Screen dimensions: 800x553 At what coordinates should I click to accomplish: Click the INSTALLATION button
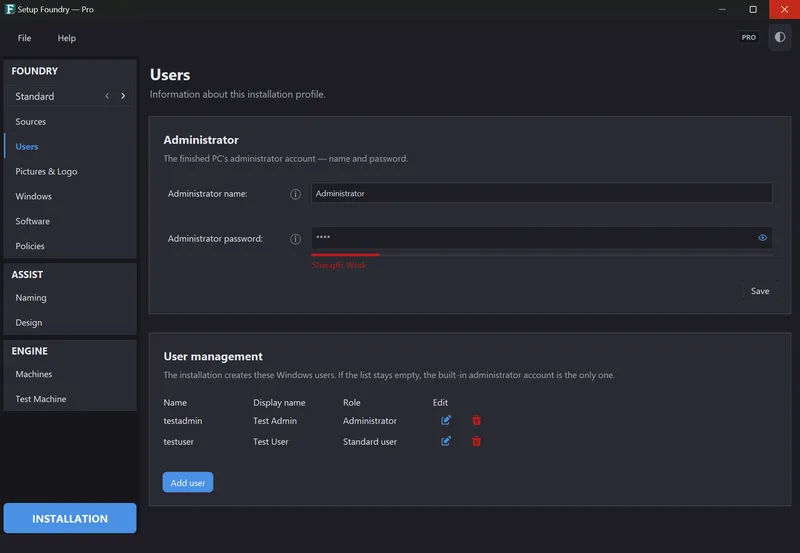(70, 518)
